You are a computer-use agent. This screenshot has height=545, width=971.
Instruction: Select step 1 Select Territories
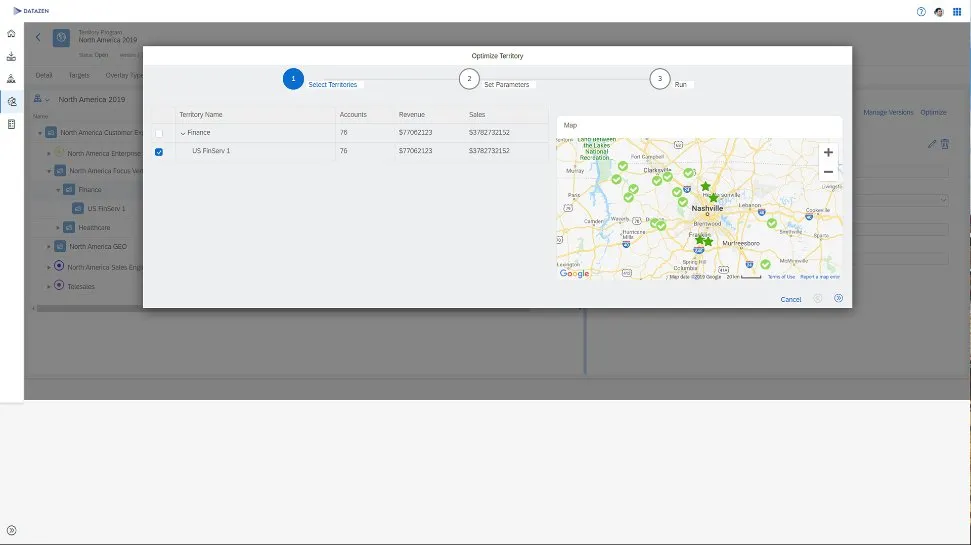click(293, 79)
